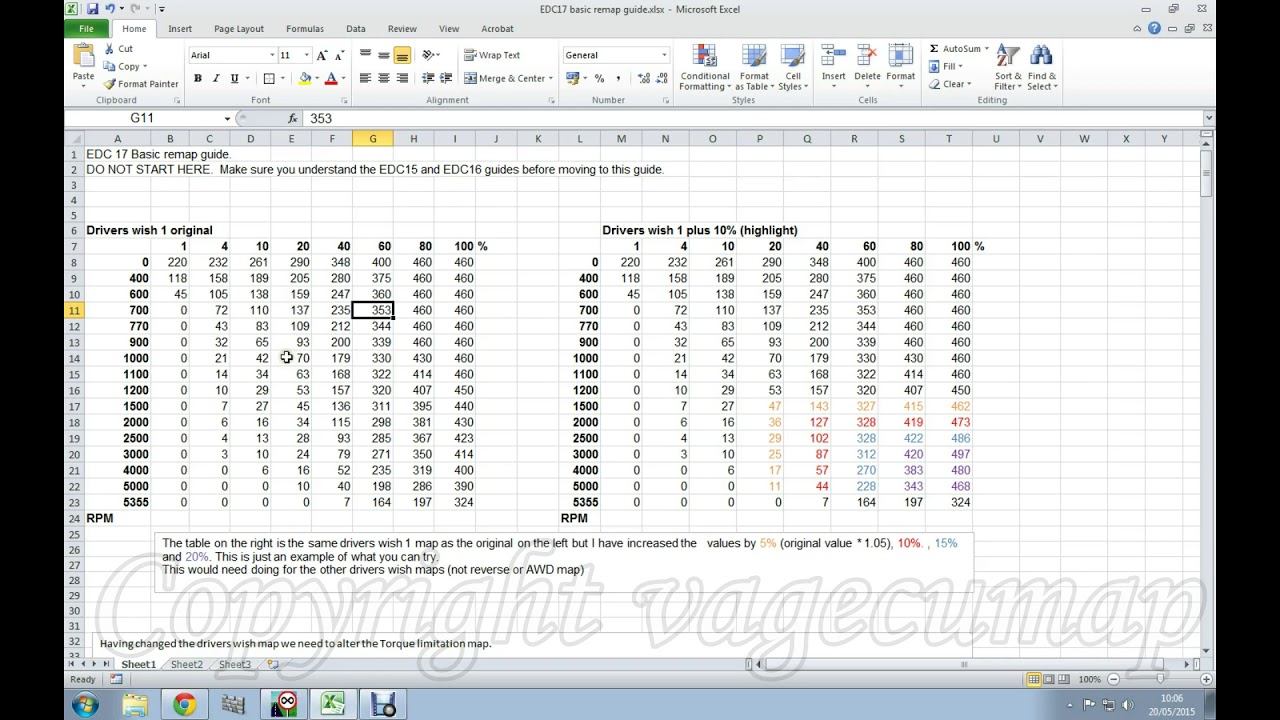The image size is (1280, 720).
Task: Toggle Center horizontal alignment
Action: [383, 78]
